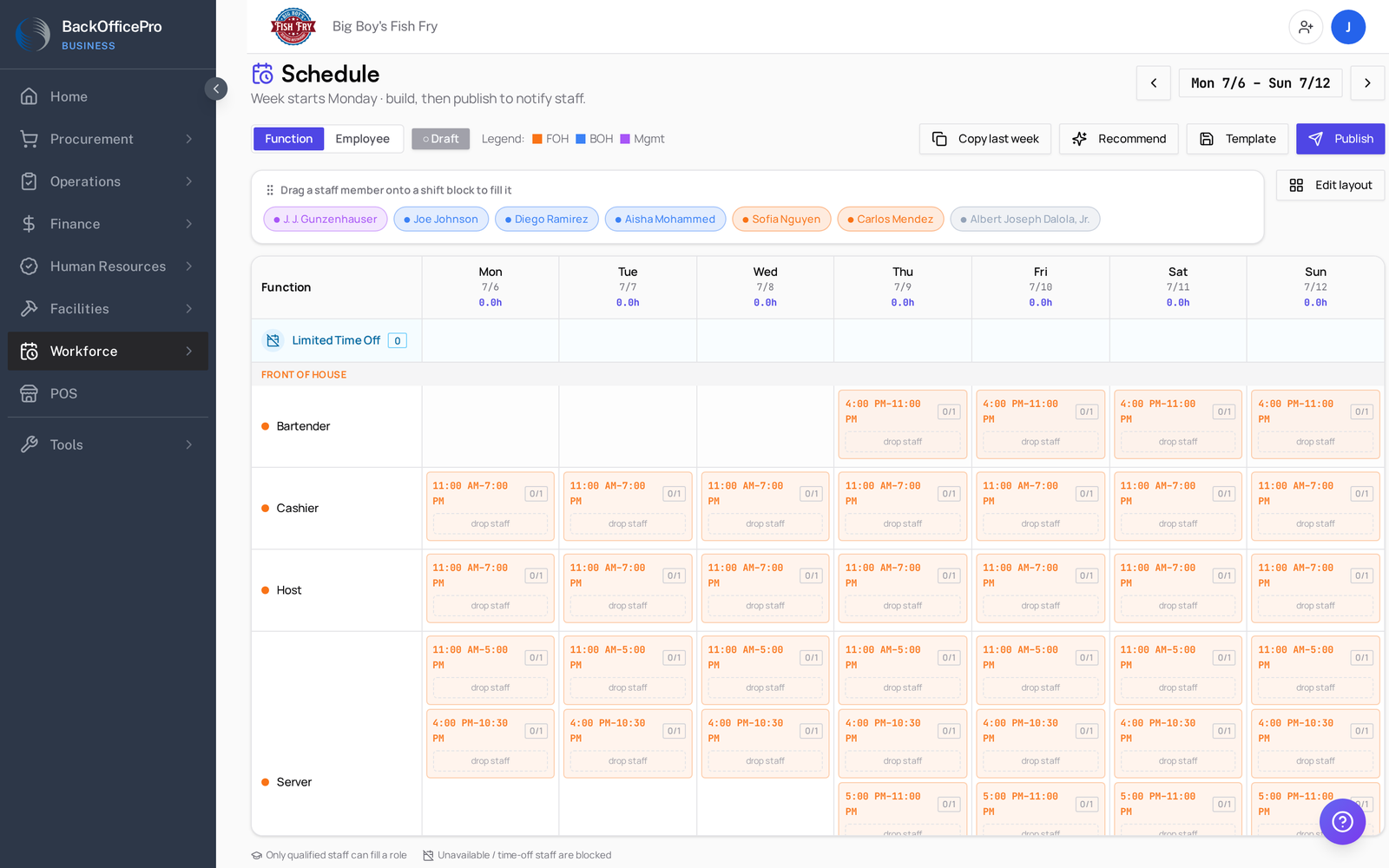Image resolution: width=1389 pixels, height=868 pixels.
Task: Go to previous week arrow
Action: [1154, 83]
